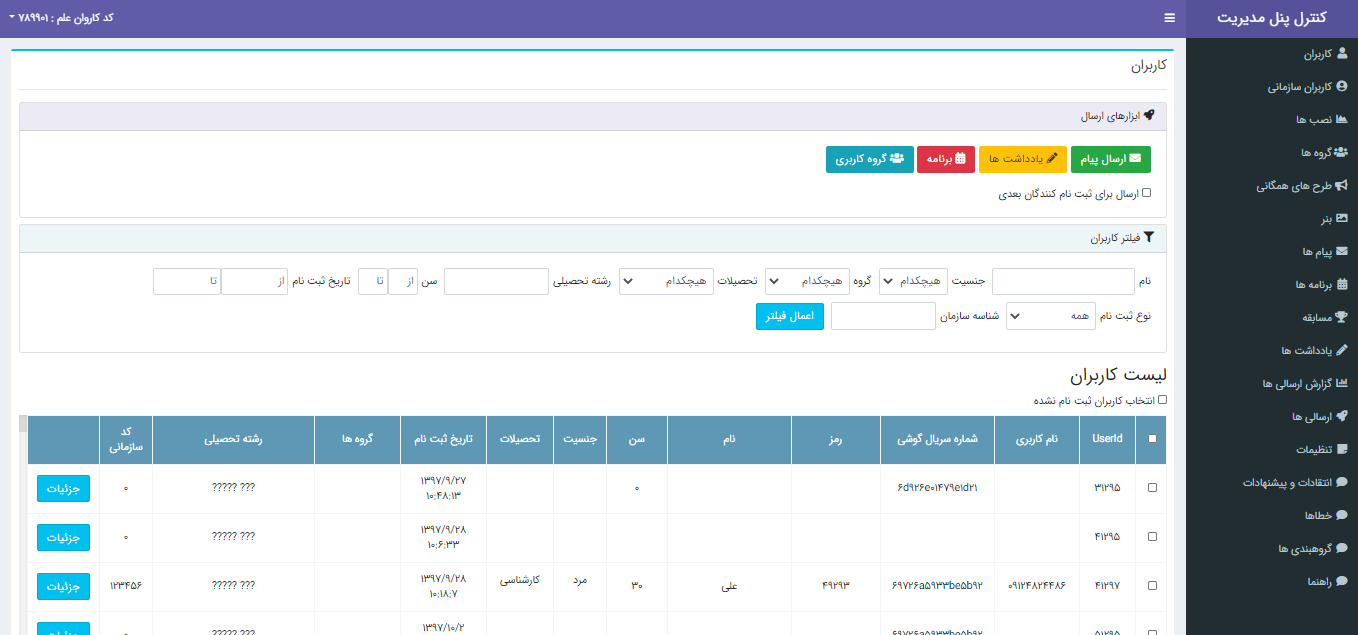
Task: Click the trophy icon next to مسابقه
Action: 1342,318
